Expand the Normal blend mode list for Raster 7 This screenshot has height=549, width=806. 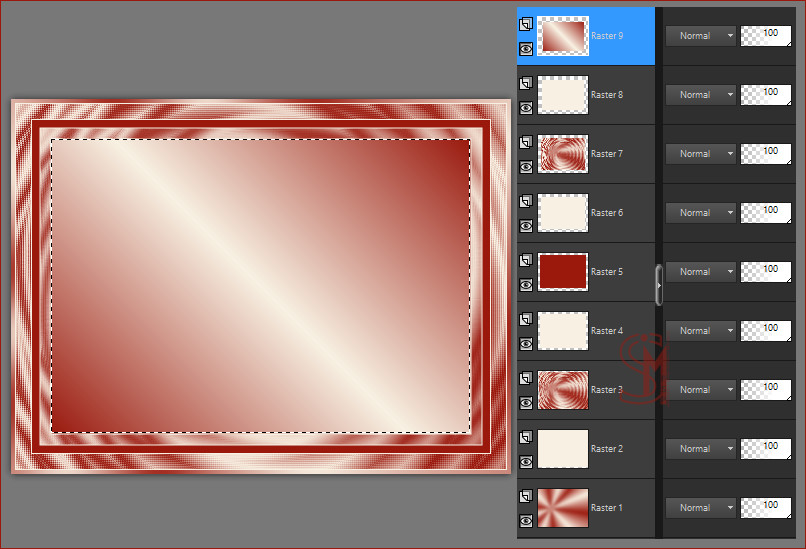(x=700, y=154)
